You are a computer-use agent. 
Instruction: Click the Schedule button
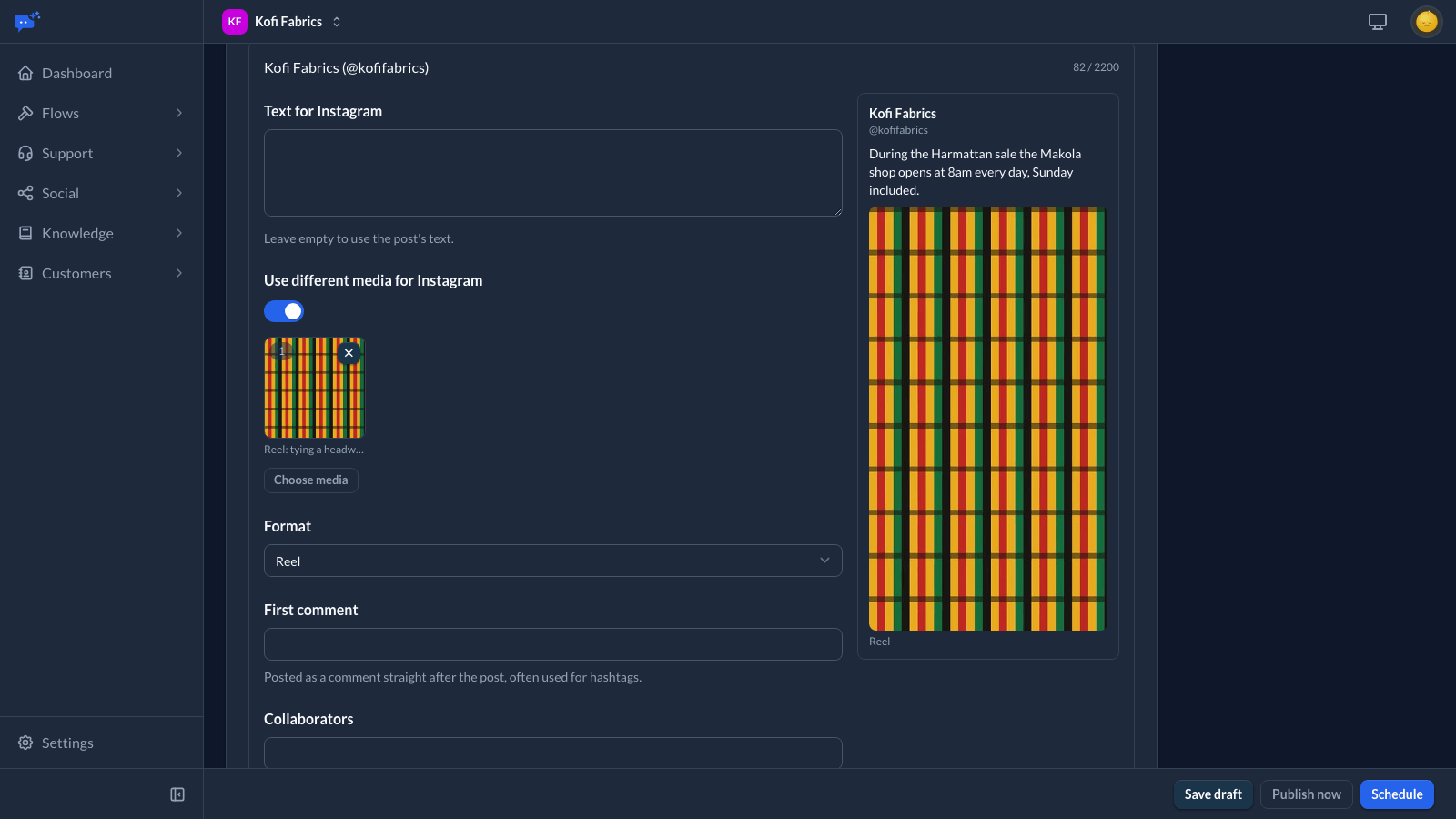(1397, 794)
